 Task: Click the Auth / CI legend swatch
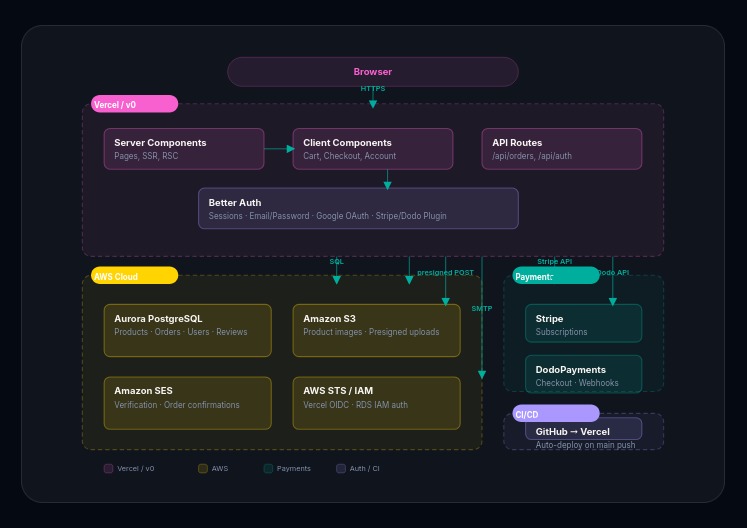(x=341, y=468)
